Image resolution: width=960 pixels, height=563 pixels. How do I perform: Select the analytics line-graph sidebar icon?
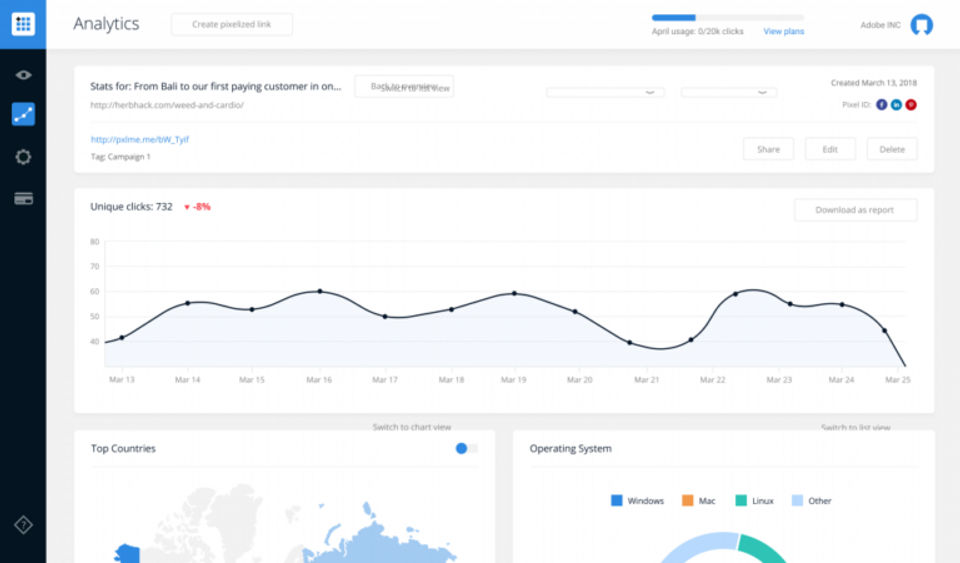coord(23,114)
